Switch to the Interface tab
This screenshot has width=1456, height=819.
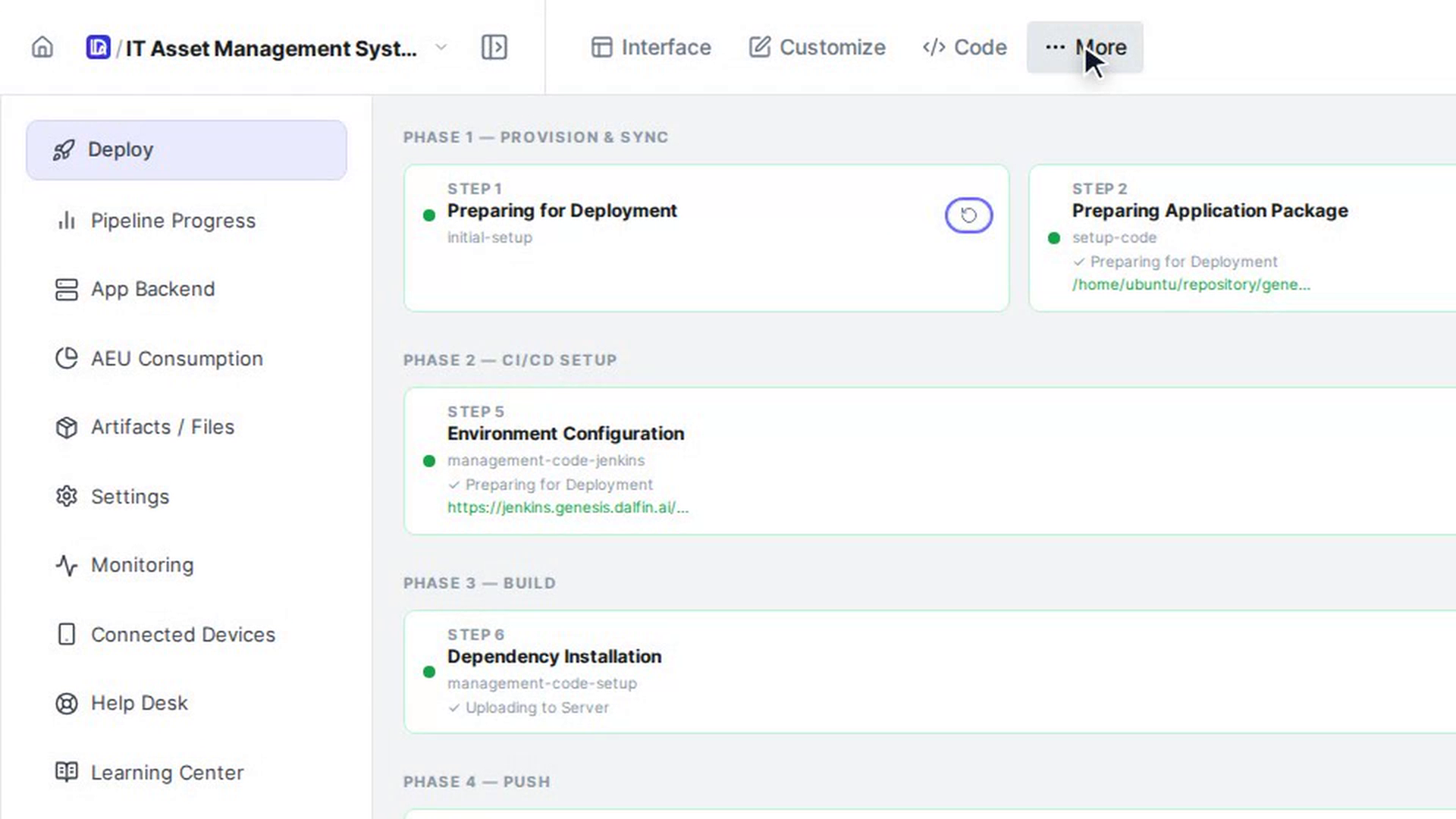point(651,47)
